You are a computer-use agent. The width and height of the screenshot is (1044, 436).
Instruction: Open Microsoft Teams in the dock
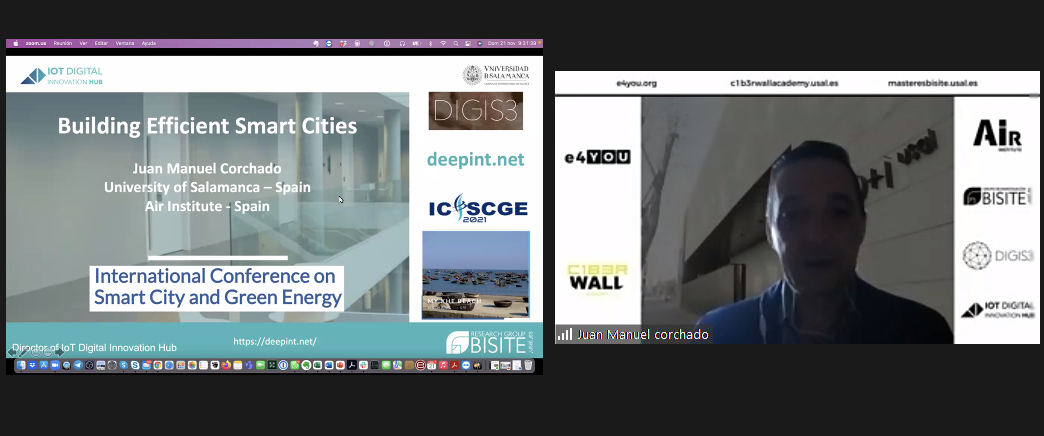coord(249,365)
